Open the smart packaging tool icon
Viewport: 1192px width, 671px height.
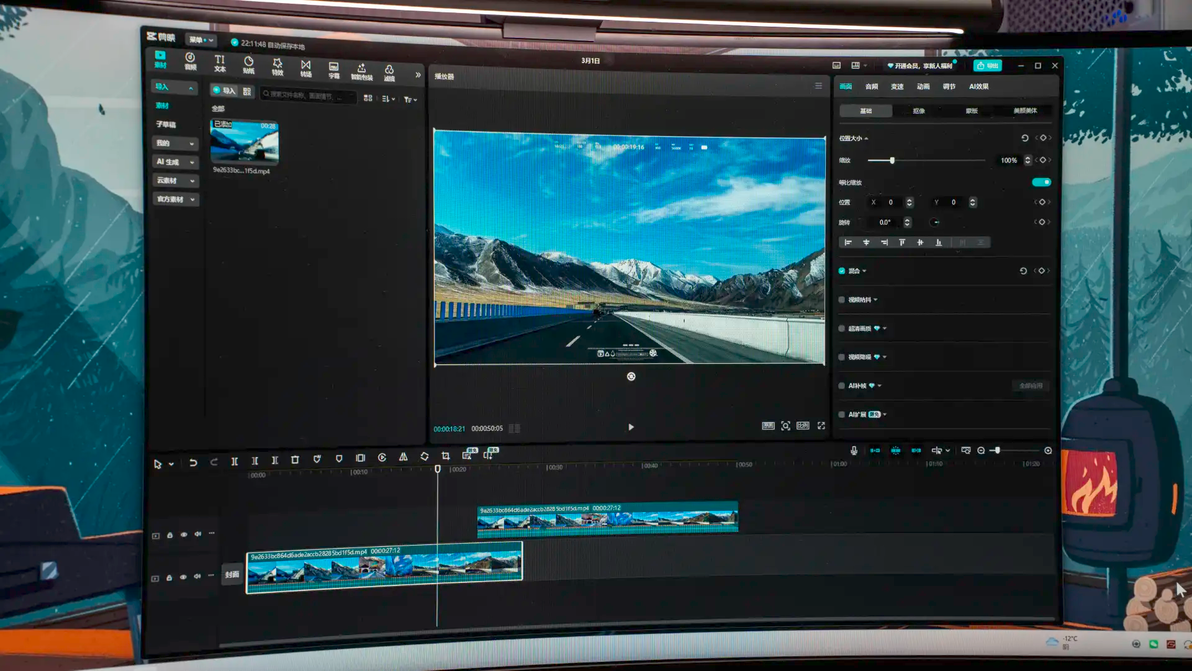pyautogui.click(x=362, y=71)
